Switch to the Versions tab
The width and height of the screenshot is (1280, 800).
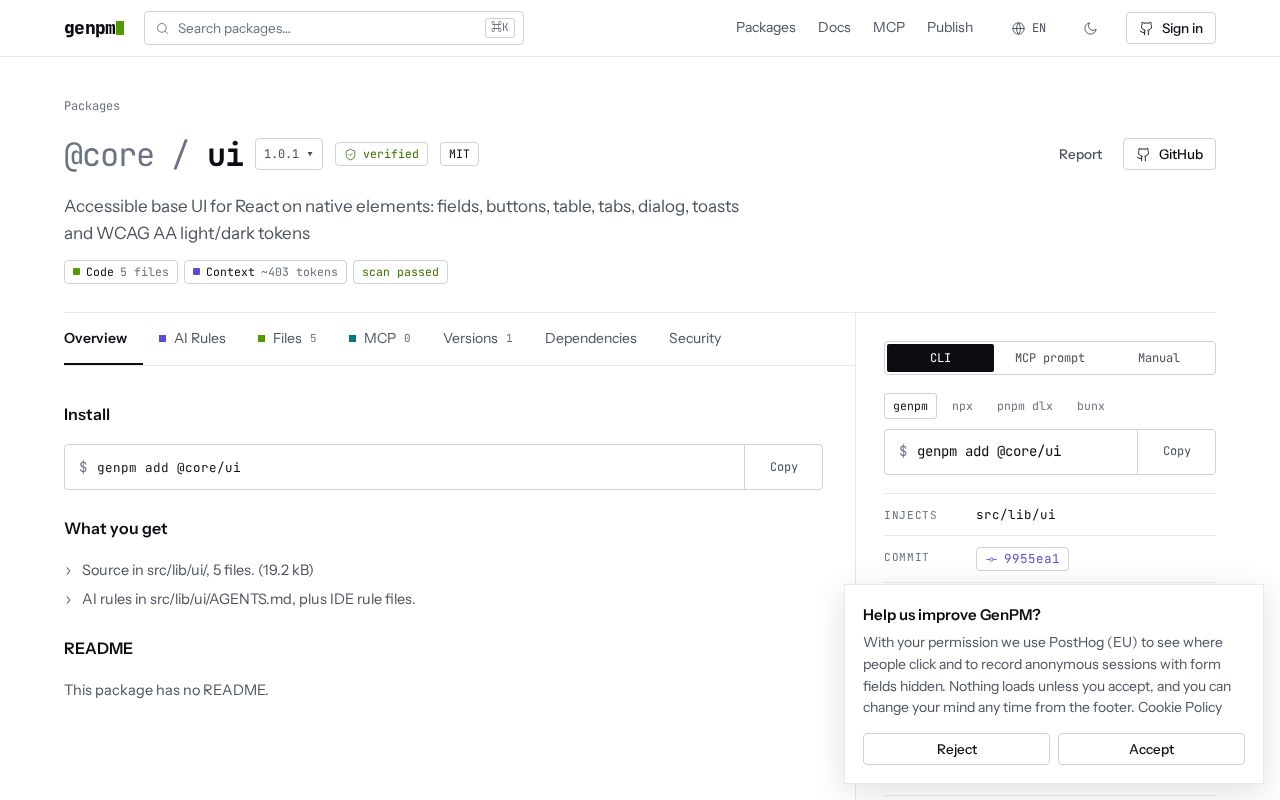(478, 338)
